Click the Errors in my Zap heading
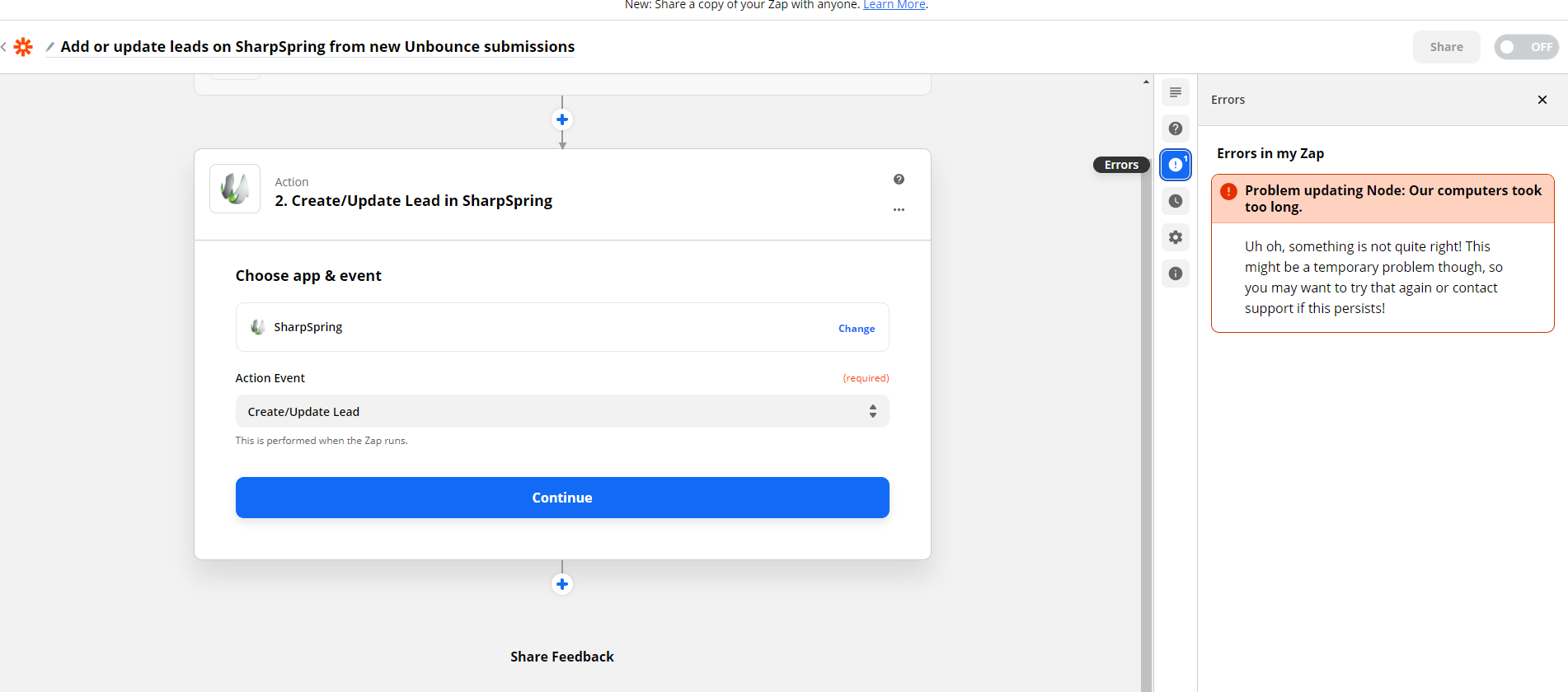Screen dimensions: 1568x692 (x=1270, y=153)
